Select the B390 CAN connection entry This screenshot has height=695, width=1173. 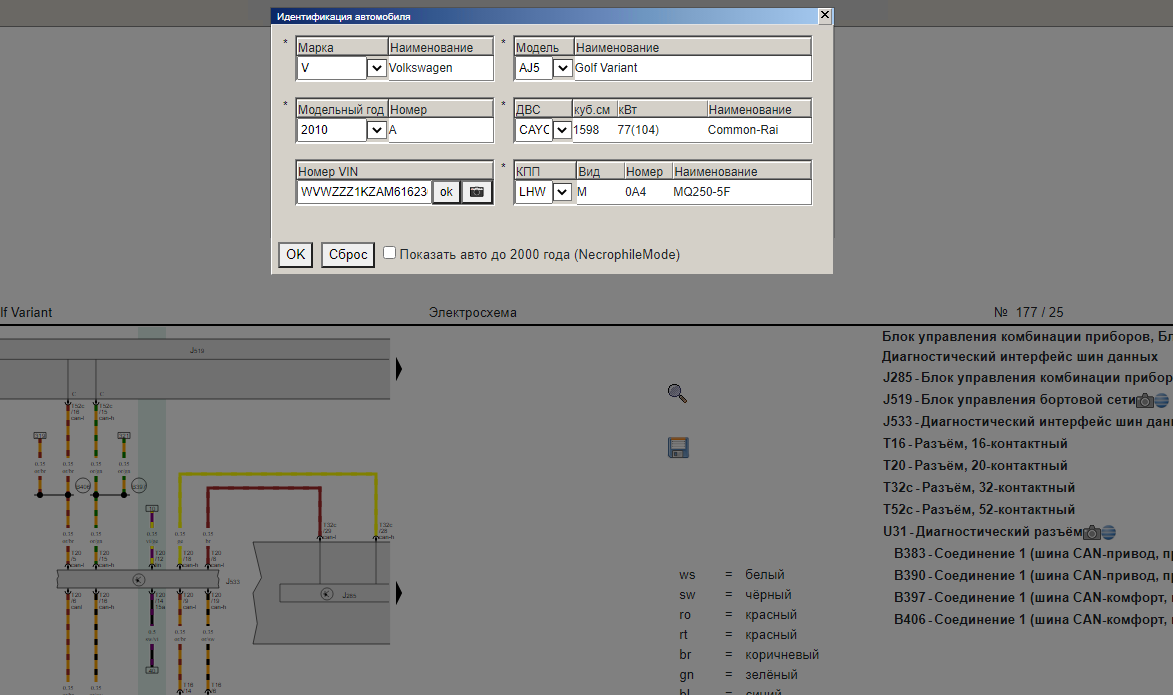[x=1033, y=575]
